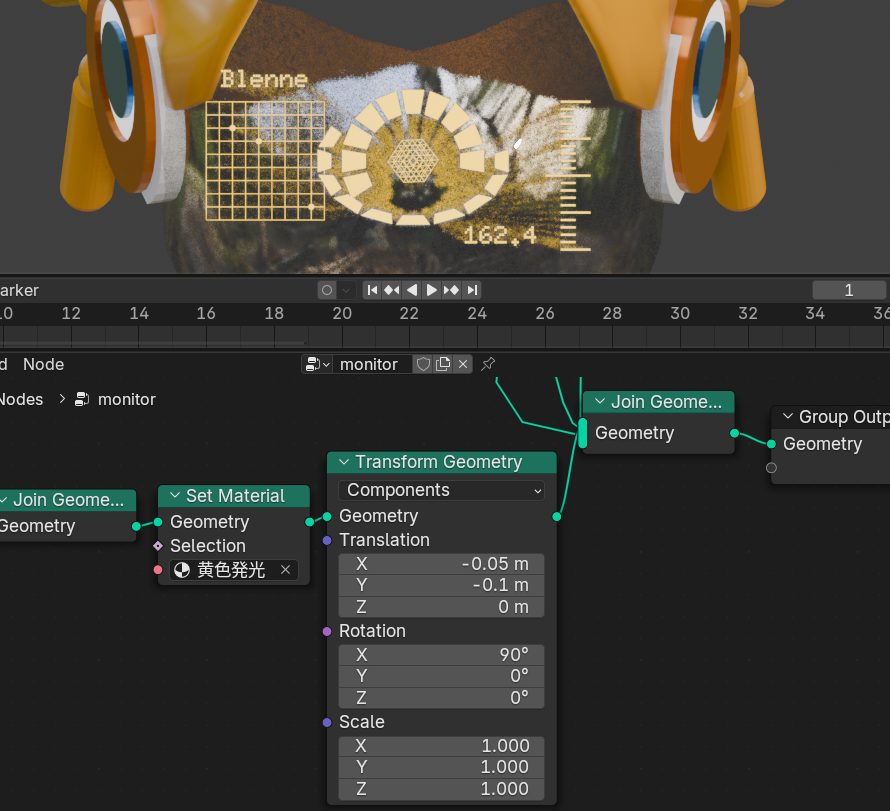Viewport: 890px width, 811px height.
Task: Click monitor in the node breadcrumb path
Action: (x=126, y=399)
